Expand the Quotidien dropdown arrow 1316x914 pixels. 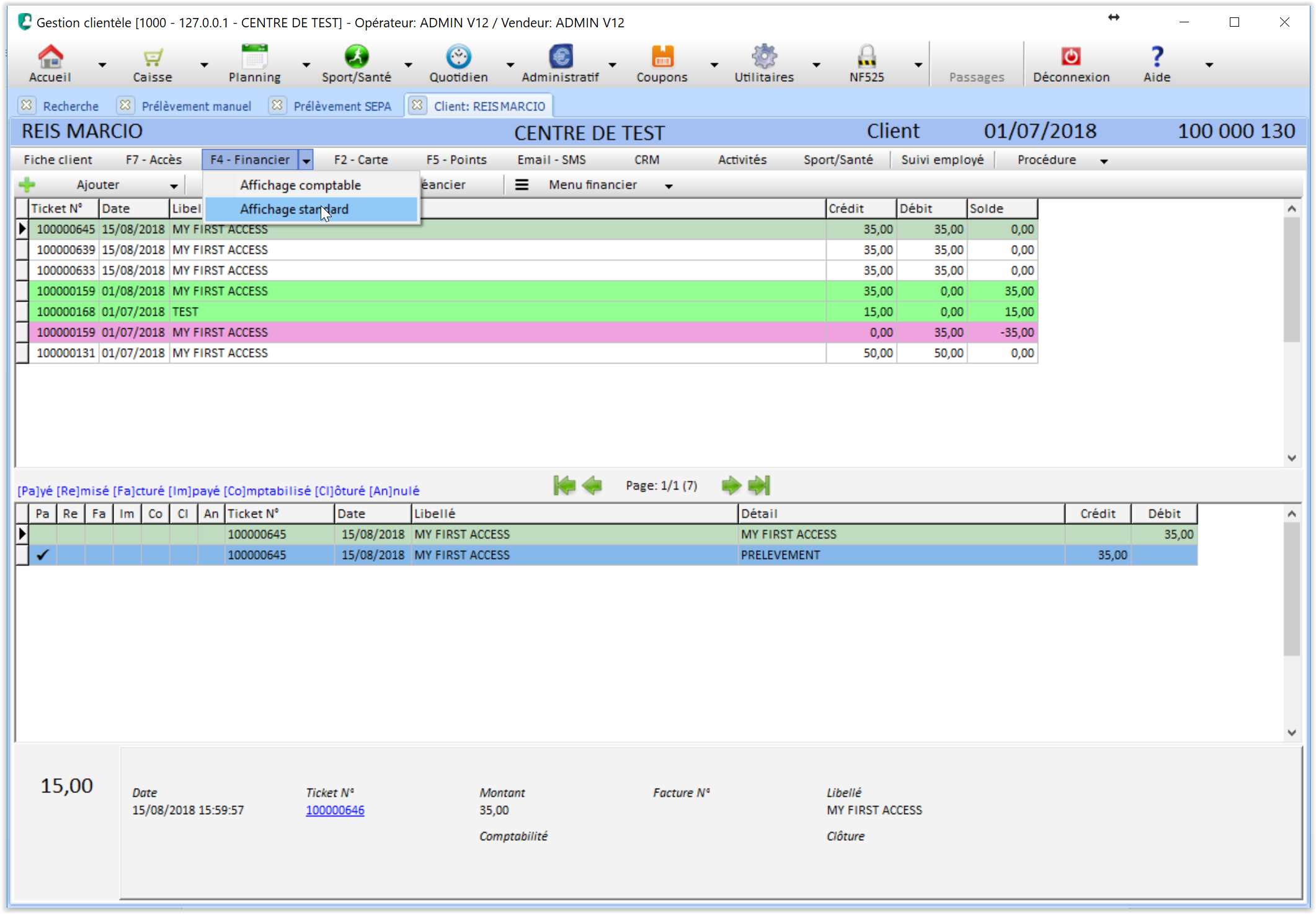510,65
